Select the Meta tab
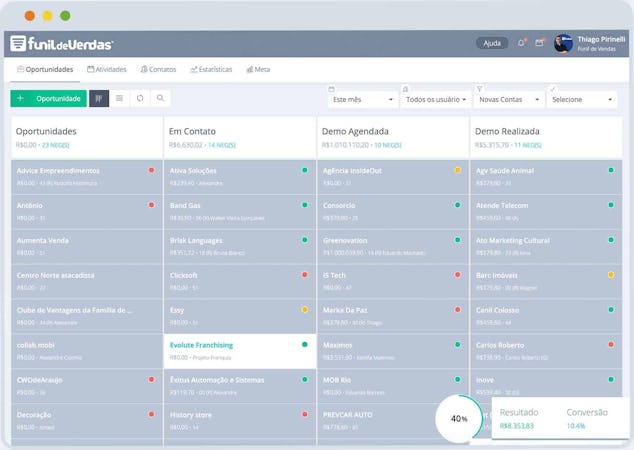Viewport: 634px width, 450px height. (258, 70)
